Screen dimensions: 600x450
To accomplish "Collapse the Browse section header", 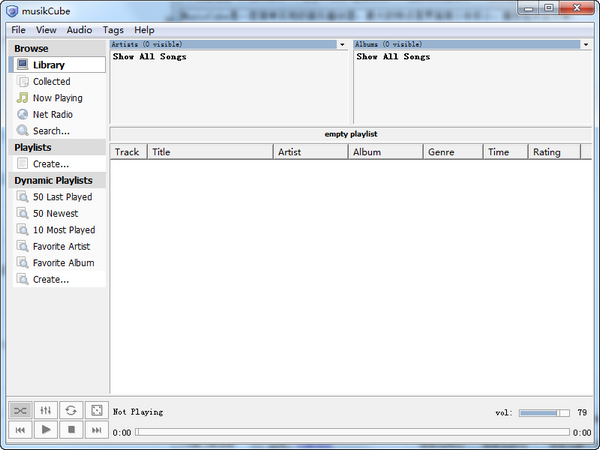I will [57, 49].
